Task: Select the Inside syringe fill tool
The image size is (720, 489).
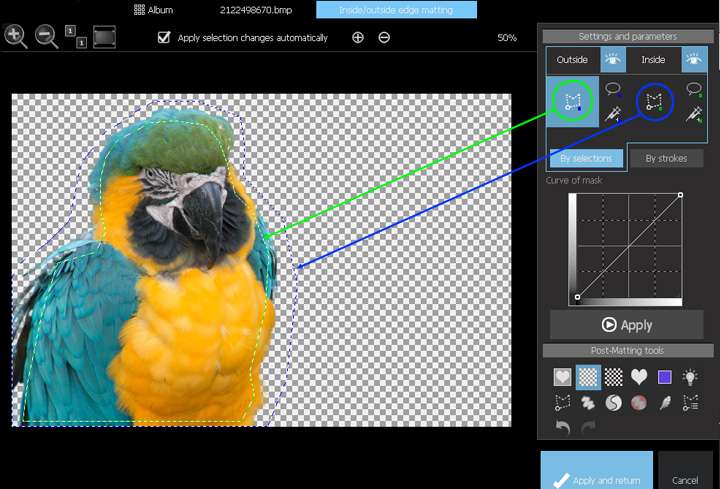Action: point(694,113)
